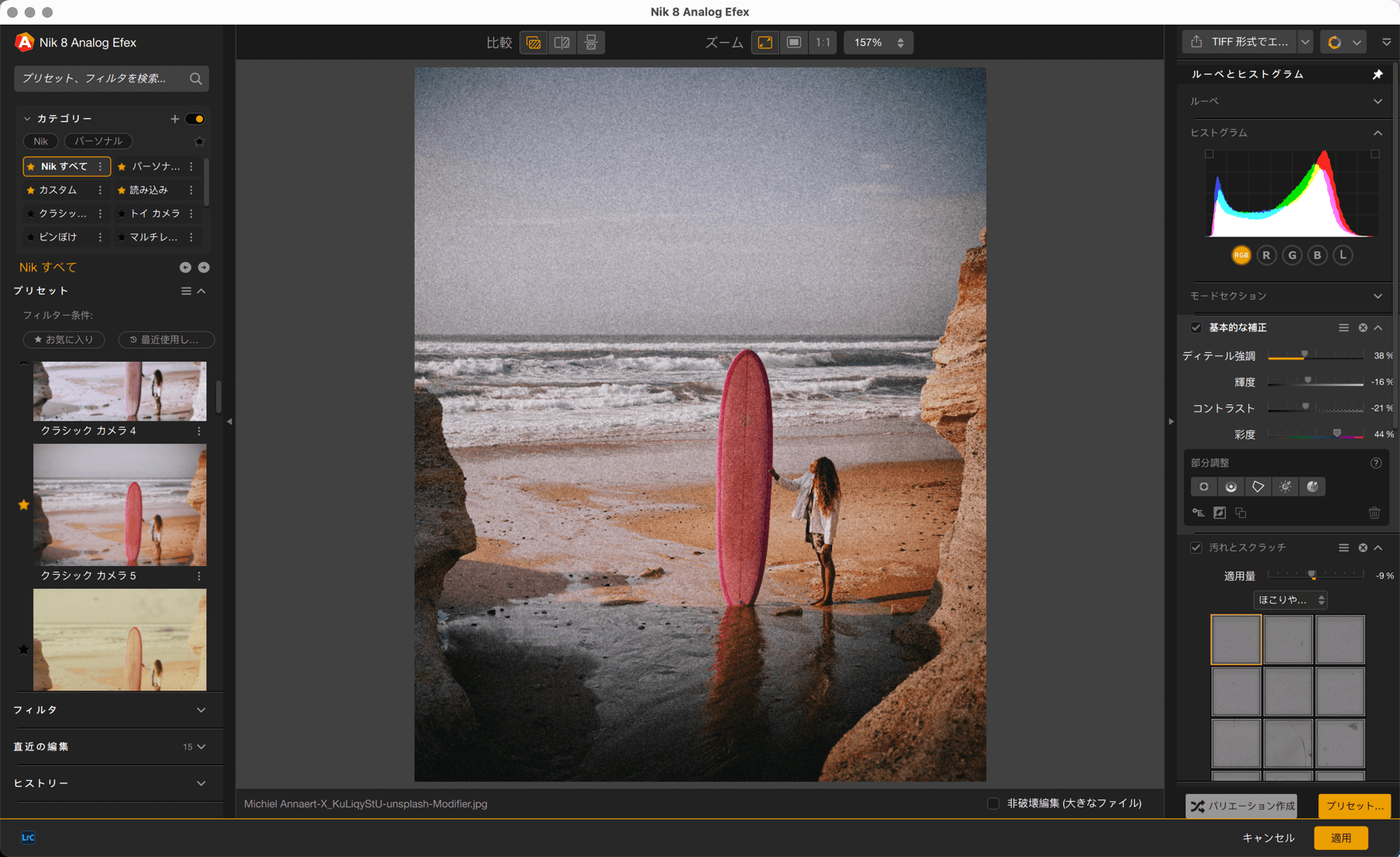This screenshot has height=857, width=1400.
Task: Select the G histogram channel
Action: click(x=1293, y=255)
